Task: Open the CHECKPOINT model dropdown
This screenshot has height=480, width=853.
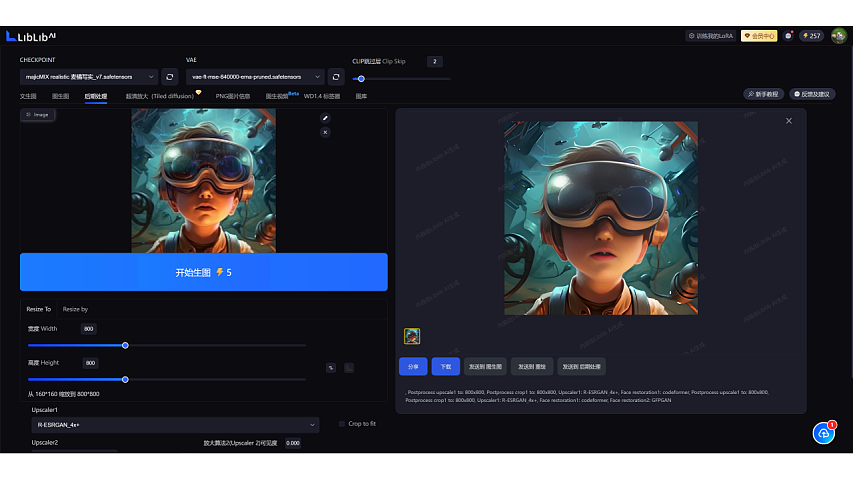Action: (x=89, y=77)
